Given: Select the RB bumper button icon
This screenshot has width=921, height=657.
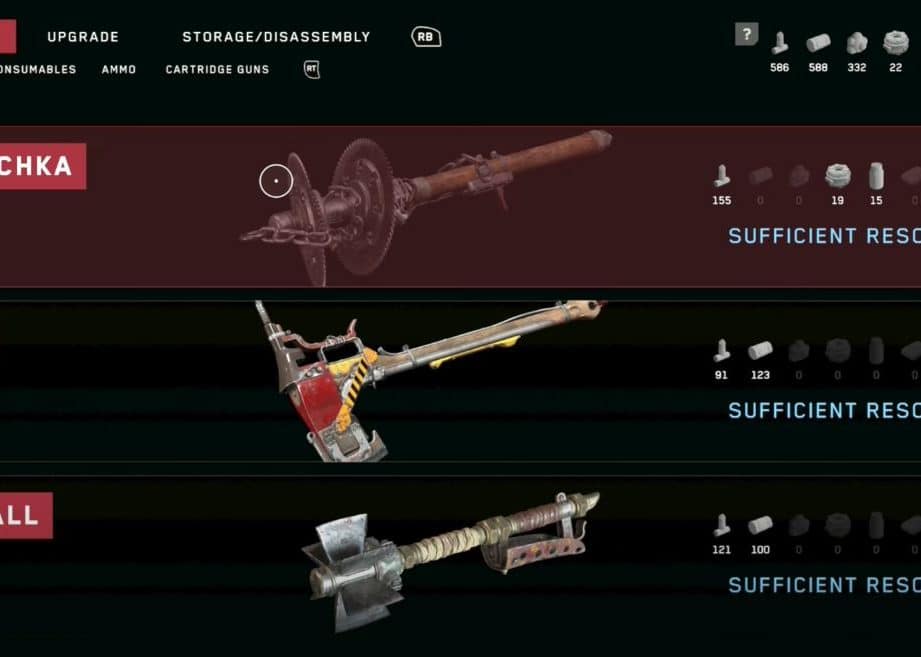Looking at the screenshot, I should click(x=426, y=37).
